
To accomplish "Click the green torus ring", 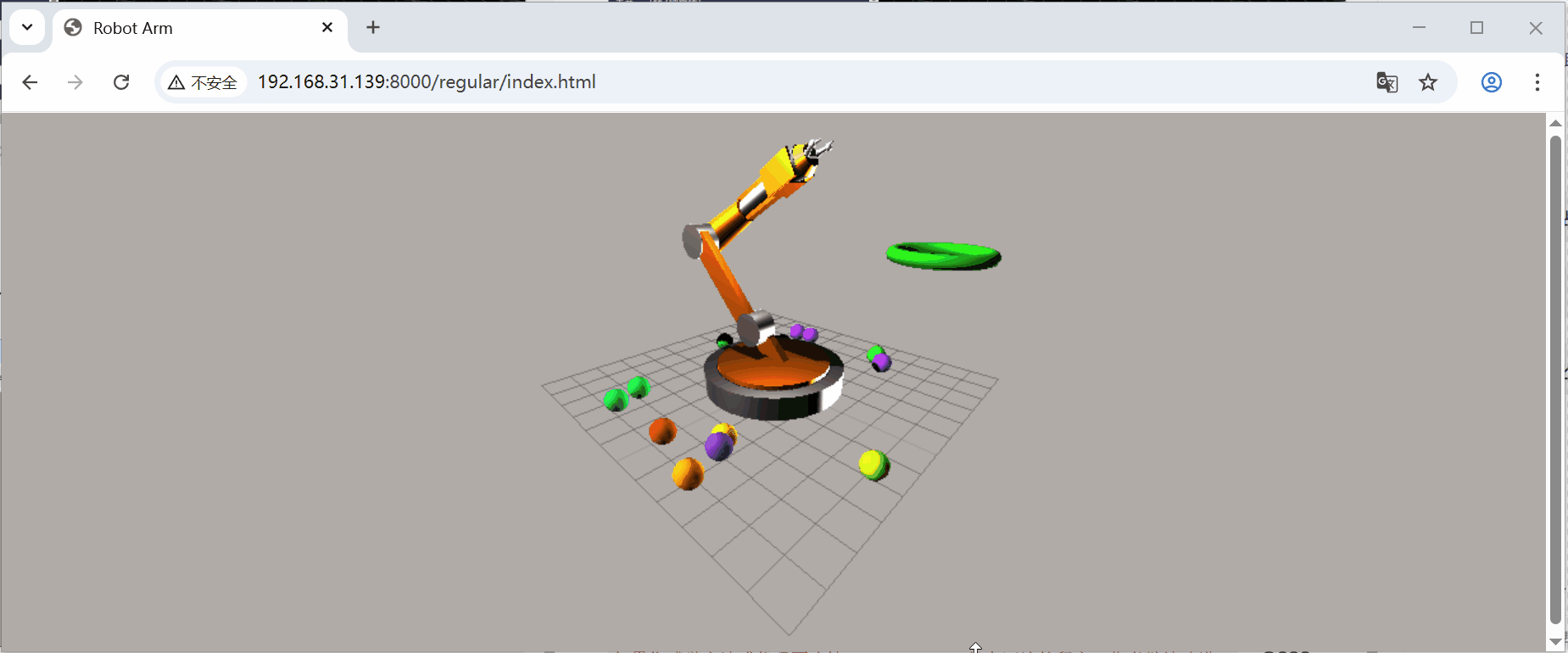I will pos(944,255).
